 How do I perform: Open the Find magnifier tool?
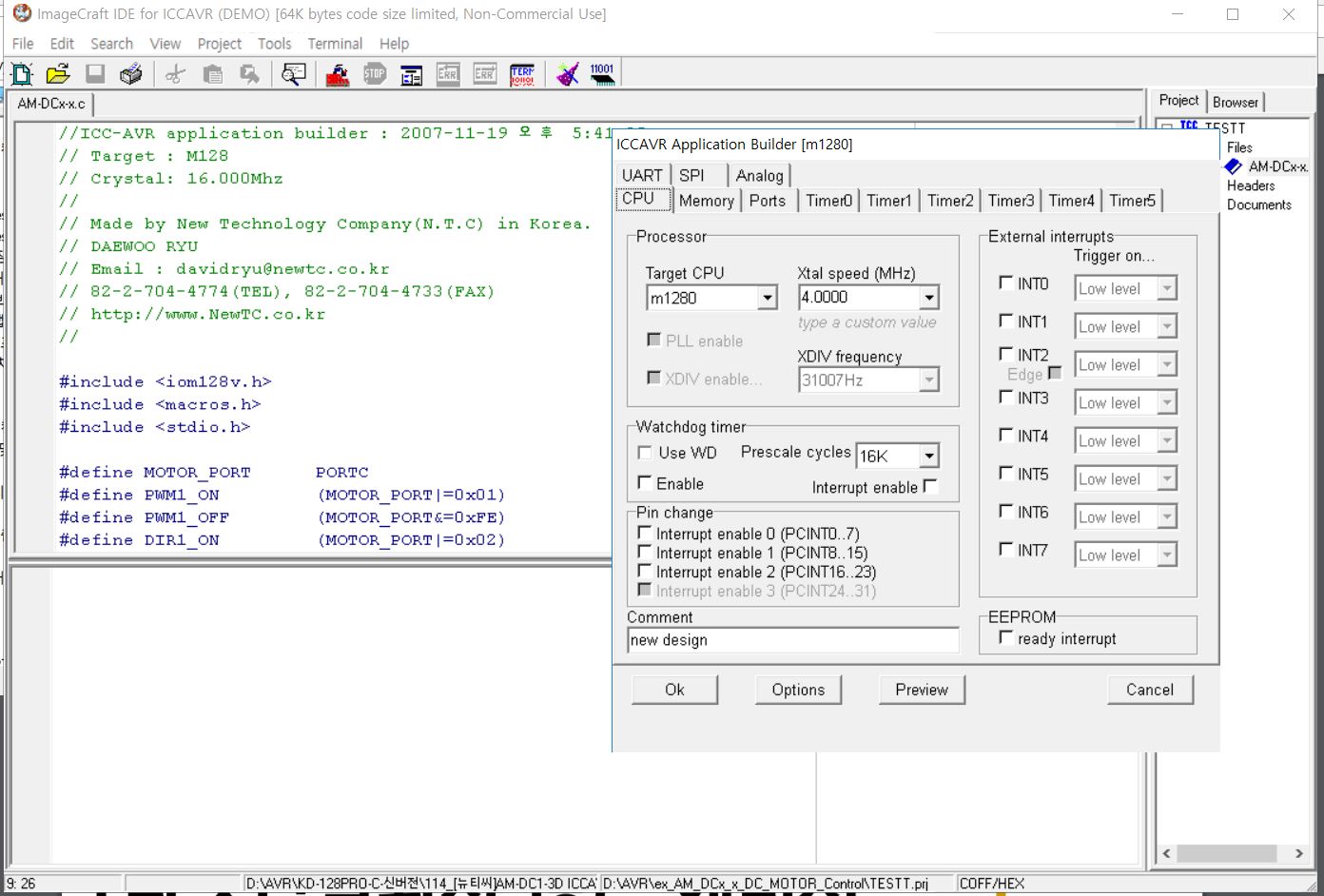[x=294, y=74]
